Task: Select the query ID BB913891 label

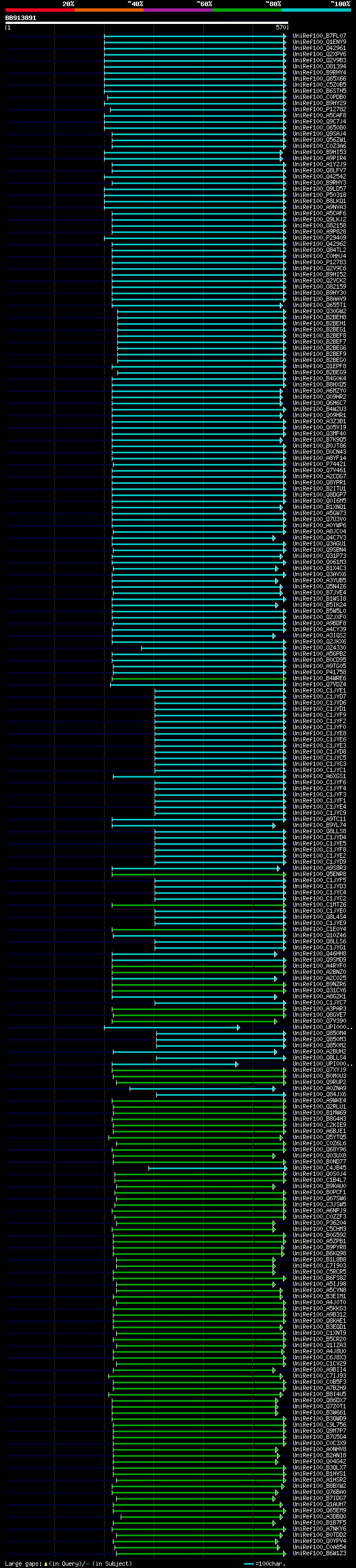Action: pyautogui.click(x=21, y=18)
